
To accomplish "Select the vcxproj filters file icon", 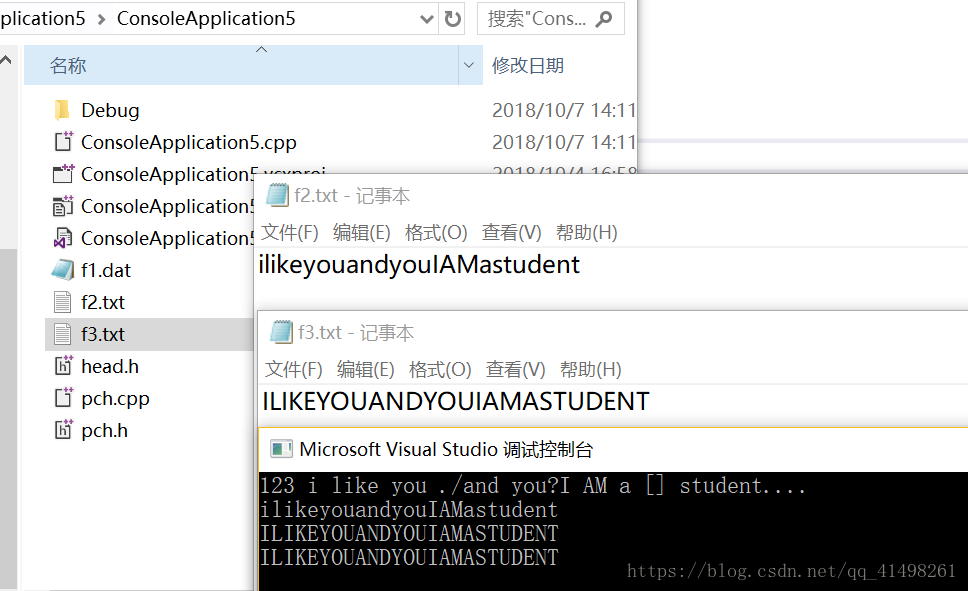I will (63, 206).
